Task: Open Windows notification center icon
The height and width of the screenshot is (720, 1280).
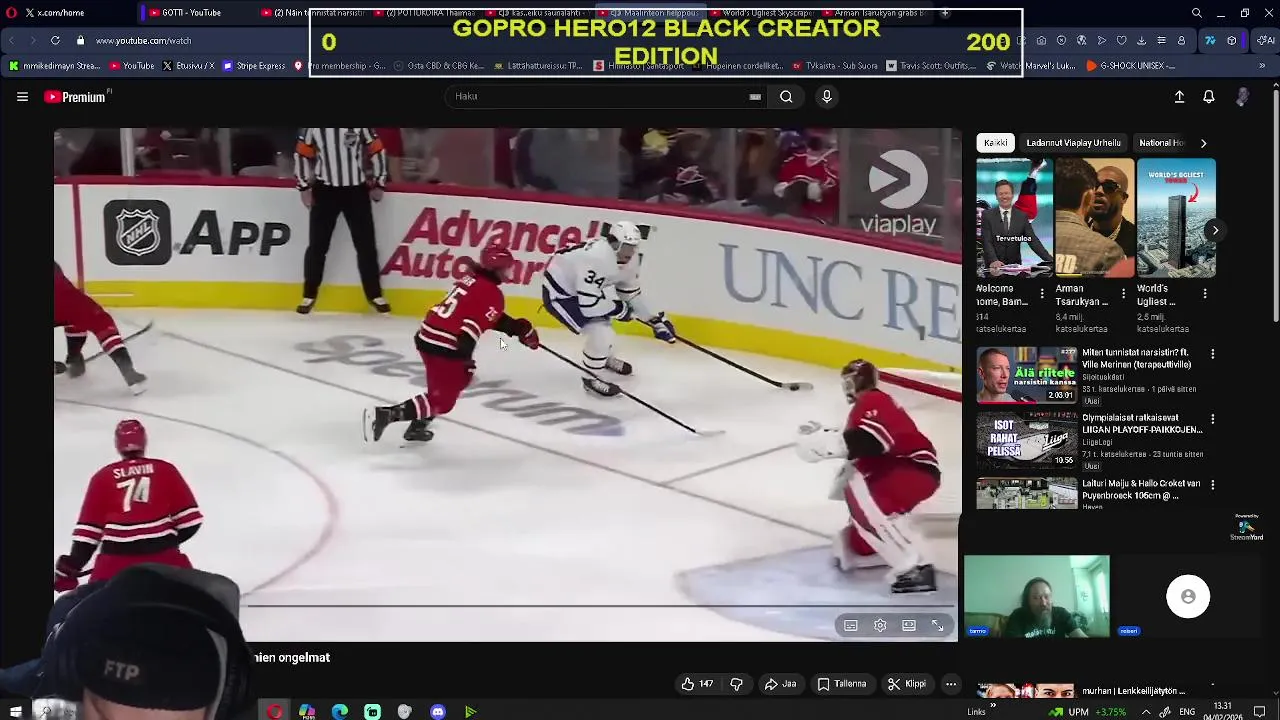Action: (1259, 712)
